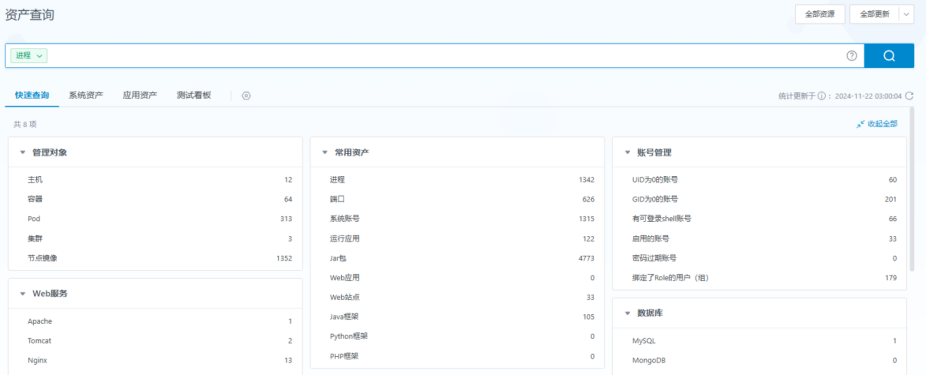Click the collapse arrows icon next to 收起全部
The height and width of the screenshot is (375, 926).
click(x=860, y=124)
